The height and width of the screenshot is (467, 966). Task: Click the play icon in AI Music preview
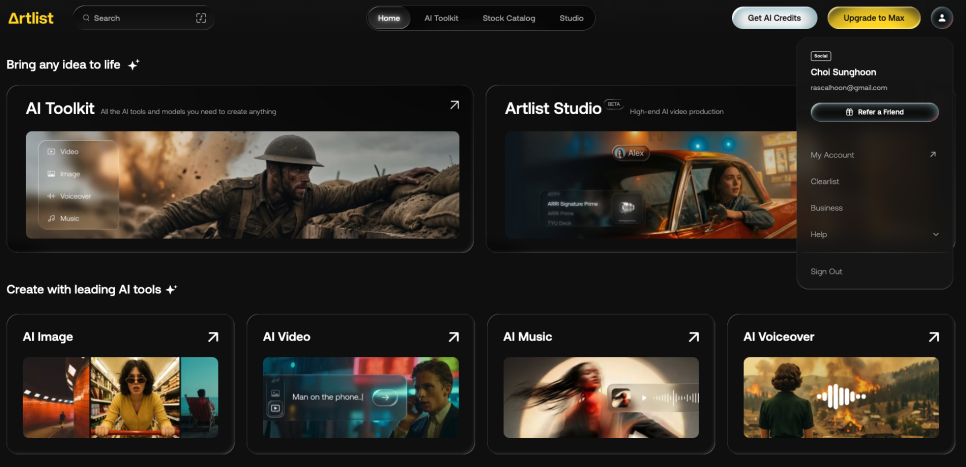[x=644, y=398]
